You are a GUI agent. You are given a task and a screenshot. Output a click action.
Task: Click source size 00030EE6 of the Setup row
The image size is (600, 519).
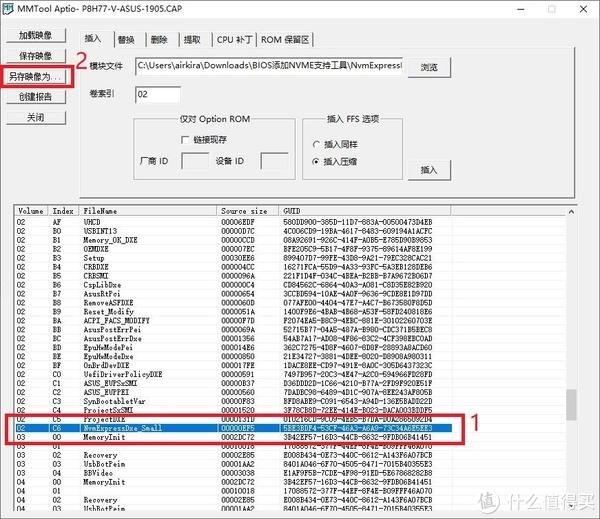(x=238, y=258)
